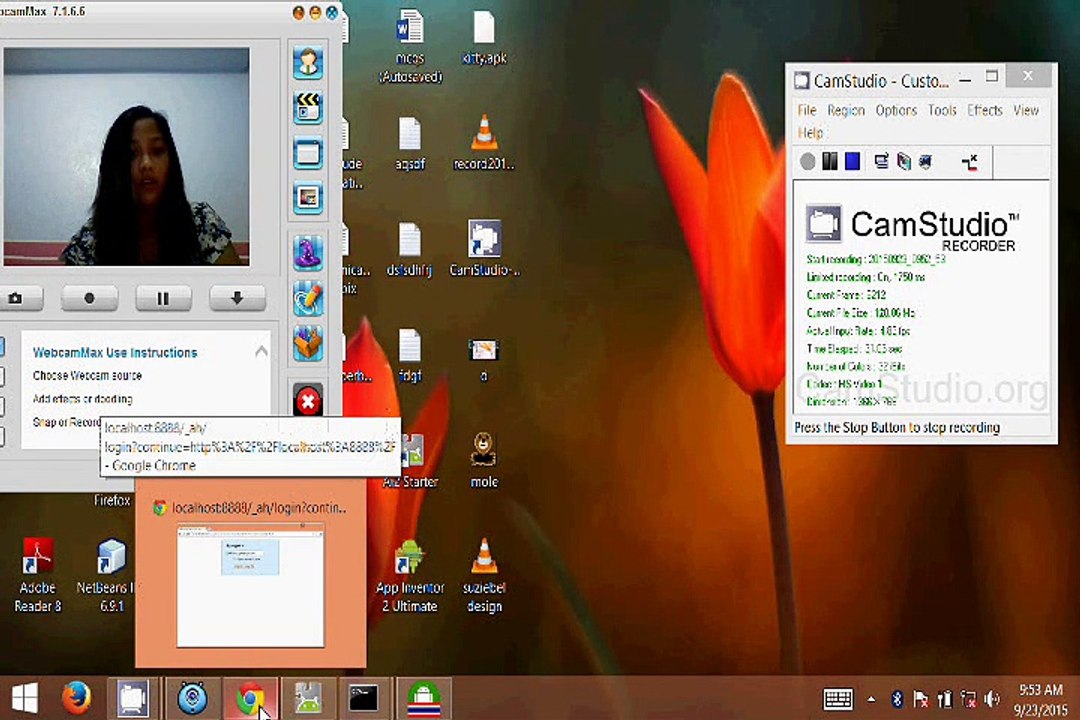Click WebcamMax red X remove effects icon
Viewport: 1080px width, 720px height.
point(308,401)
